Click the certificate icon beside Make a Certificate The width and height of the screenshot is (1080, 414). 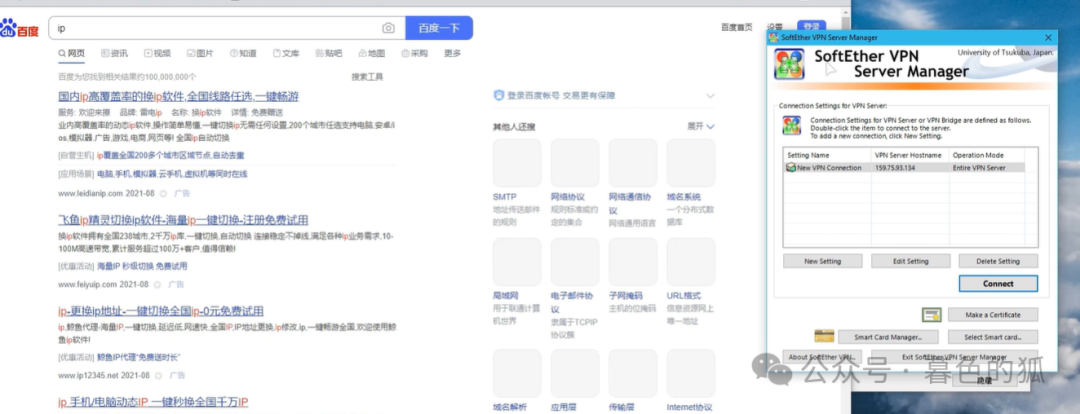932,315
